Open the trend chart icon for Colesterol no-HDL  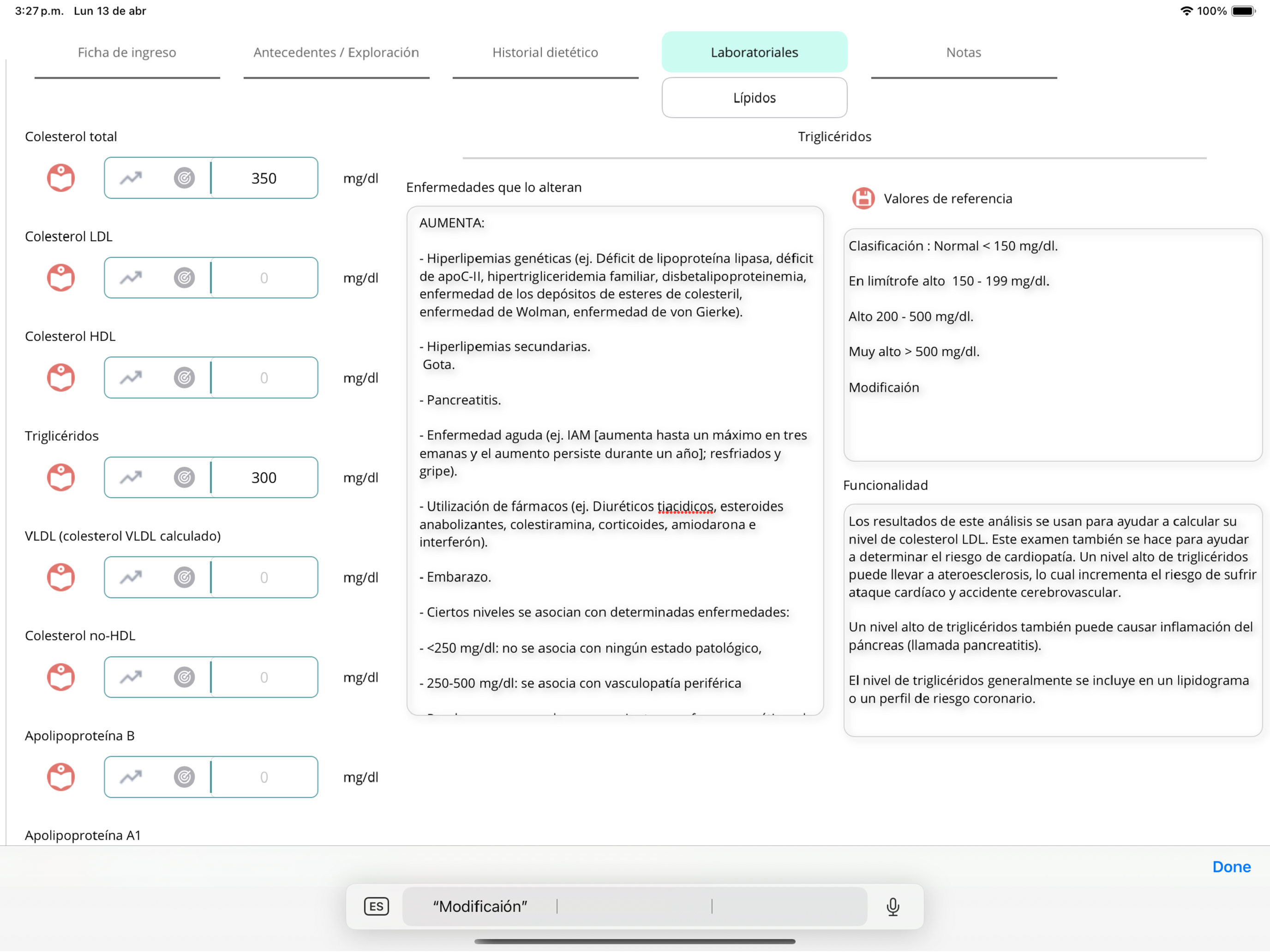[131, 677]
